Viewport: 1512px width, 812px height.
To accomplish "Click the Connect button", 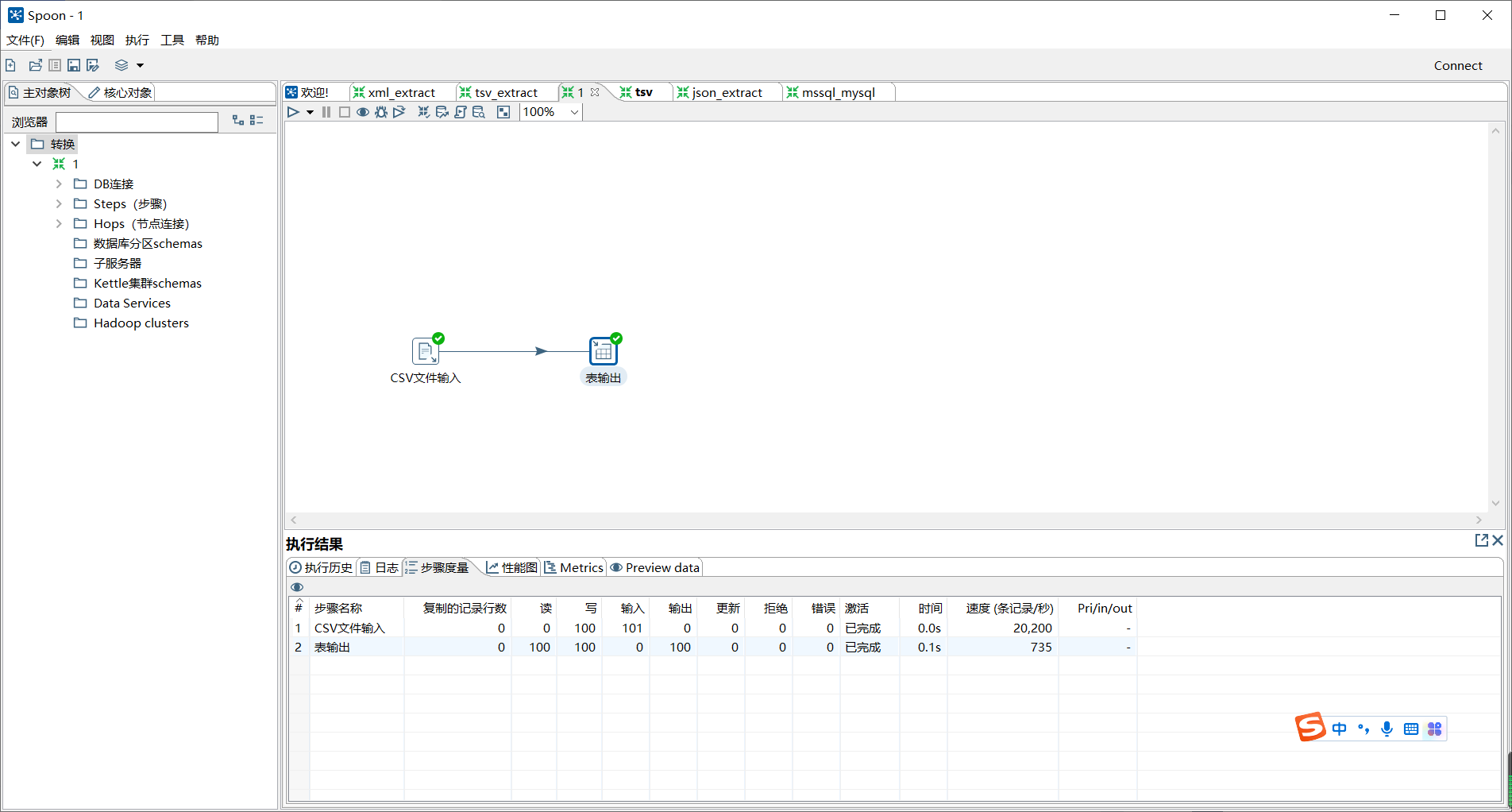I will point(1458,66).
